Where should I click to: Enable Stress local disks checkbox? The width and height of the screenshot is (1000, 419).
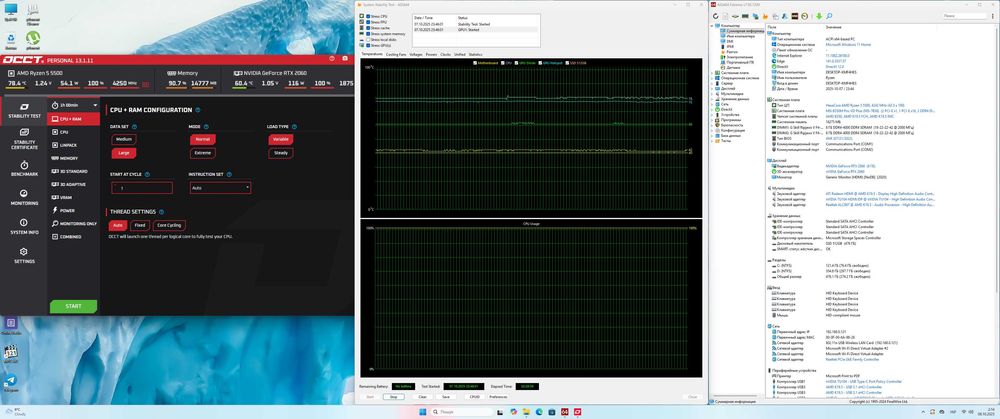pyautogui.click(x=367, y=40)
